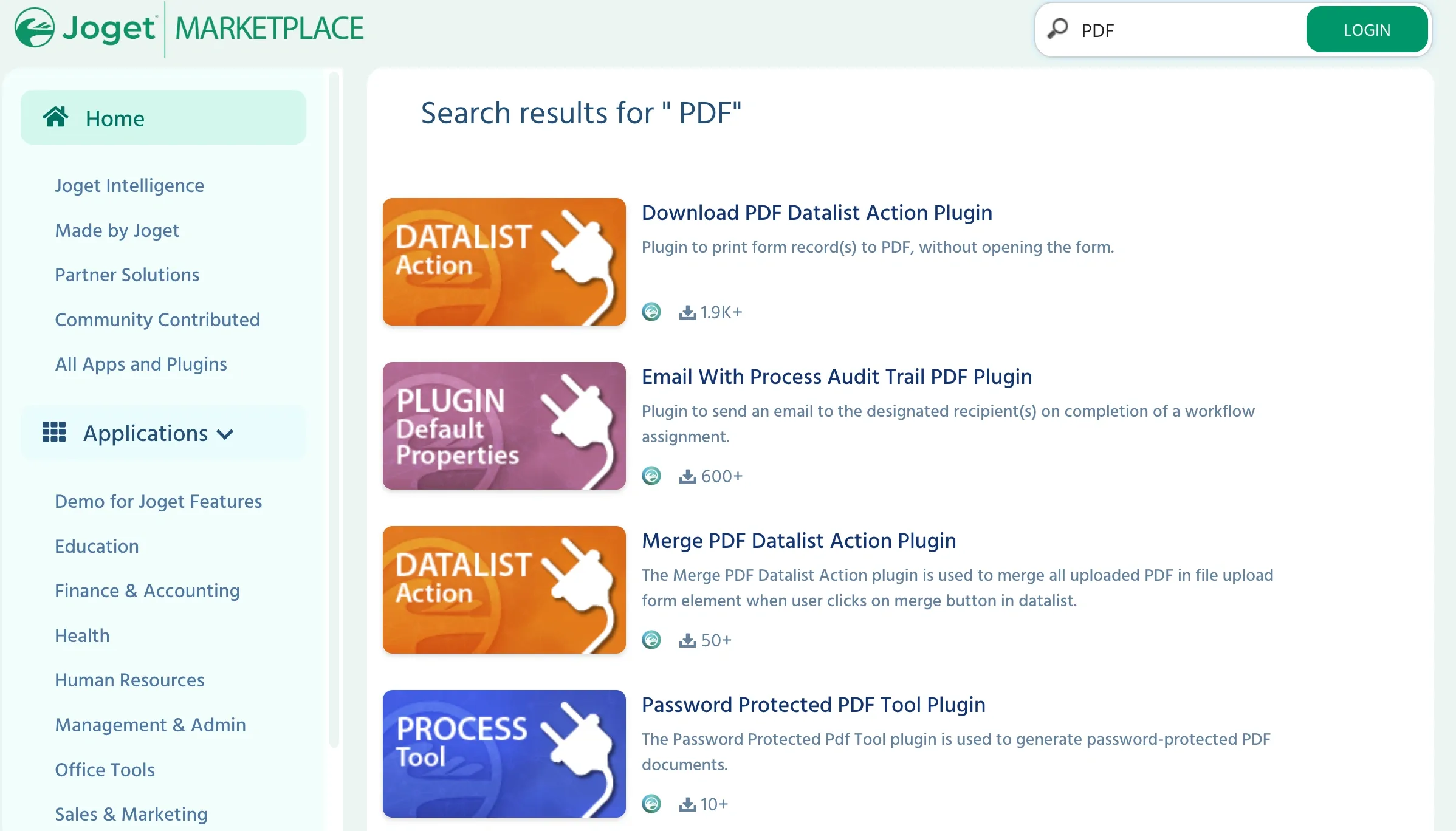The width and height of the screenshot is (1456, 831).
Task: Open the Community Contributed category
Action: point(157,320)
